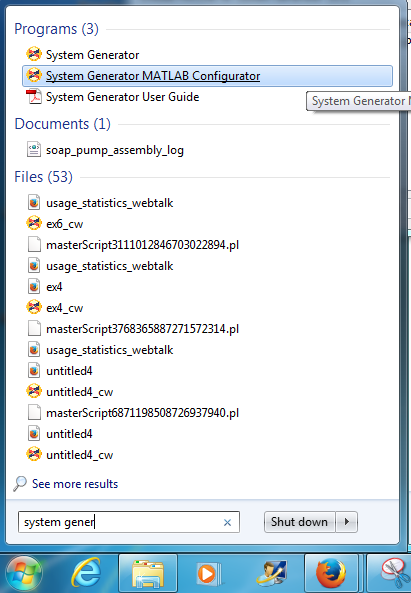
Task: Click the Programs (3) group header
Action: pos(56,29)
